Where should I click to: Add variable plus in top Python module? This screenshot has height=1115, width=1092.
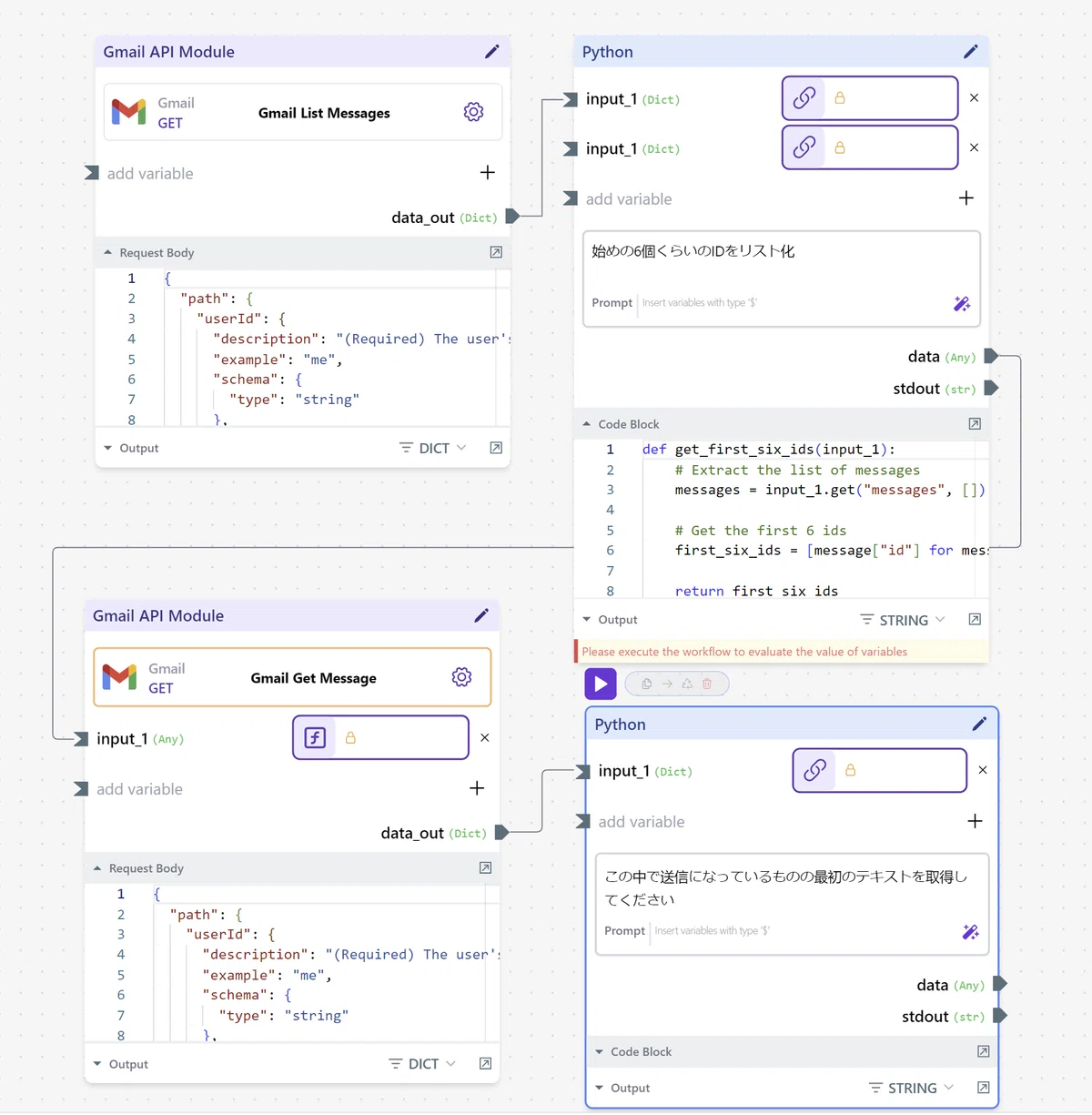click(x=966, y=198)
